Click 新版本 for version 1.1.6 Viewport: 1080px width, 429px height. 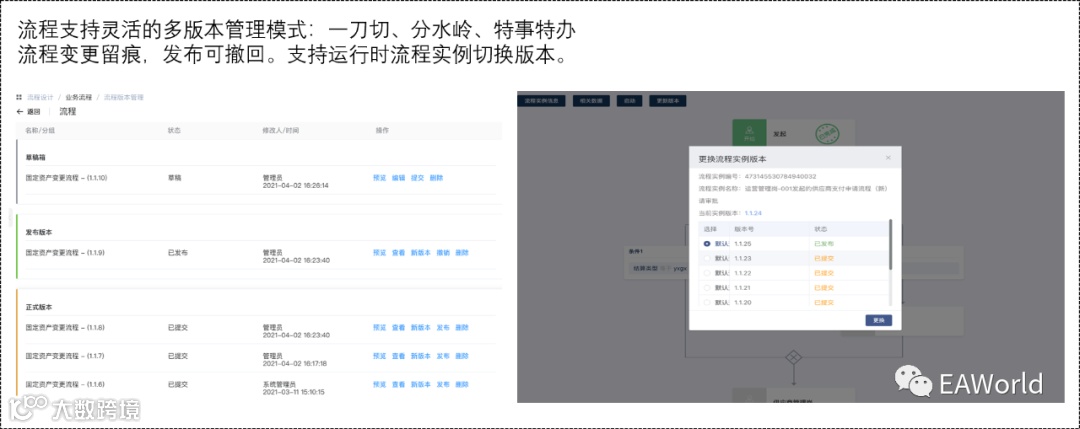pyautogui.click(x=420, y=384)
